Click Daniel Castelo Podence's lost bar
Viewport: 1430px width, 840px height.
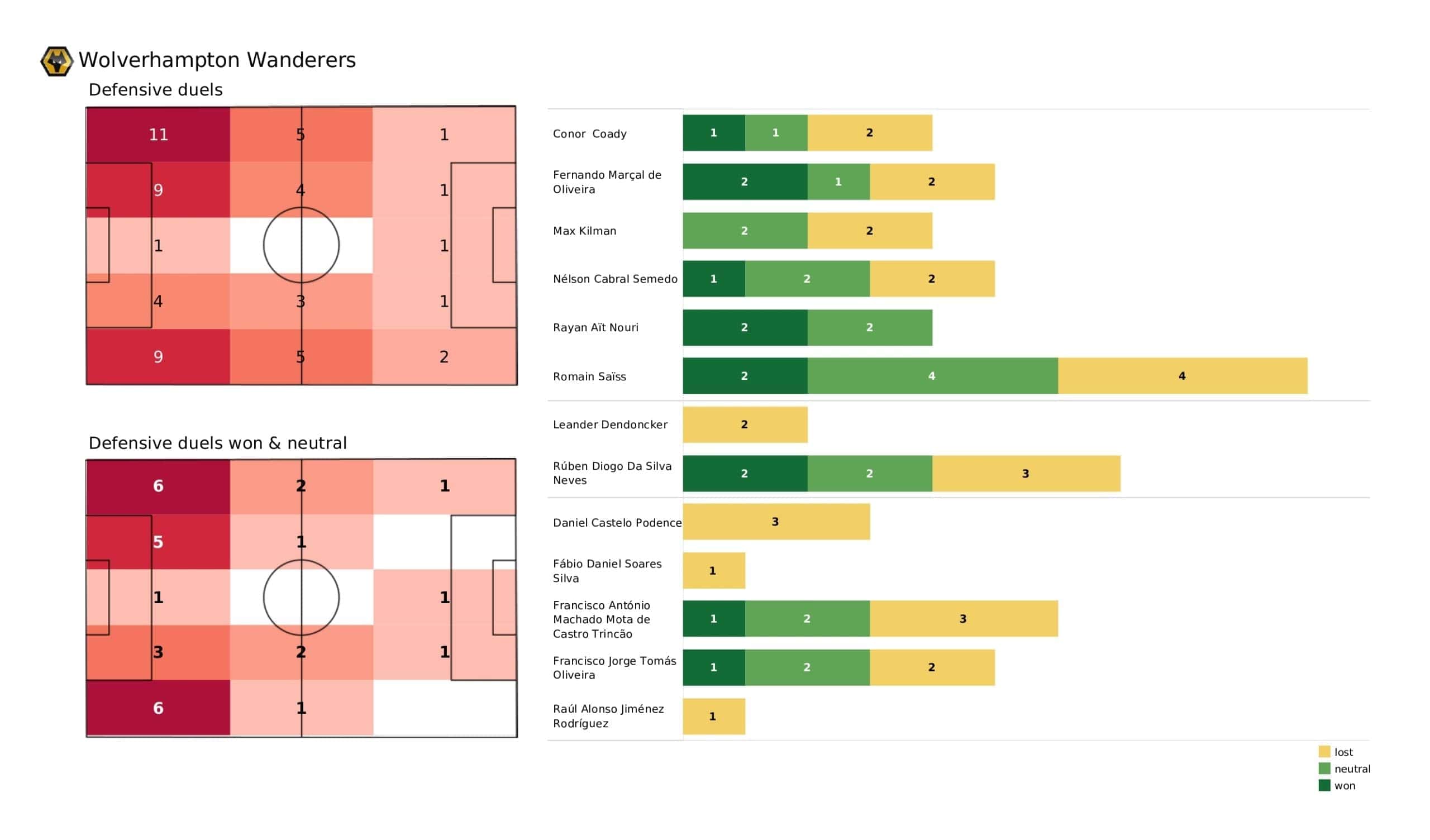[776, 522]
